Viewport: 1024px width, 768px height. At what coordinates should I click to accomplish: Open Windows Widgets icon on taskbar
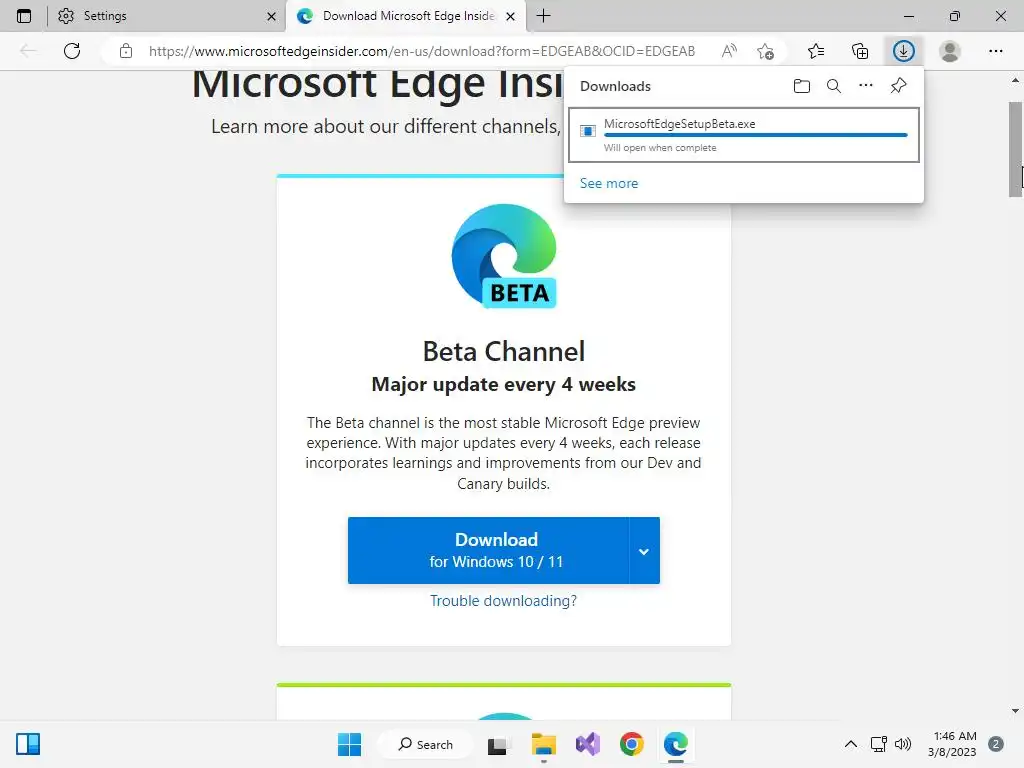click(28, 744)
